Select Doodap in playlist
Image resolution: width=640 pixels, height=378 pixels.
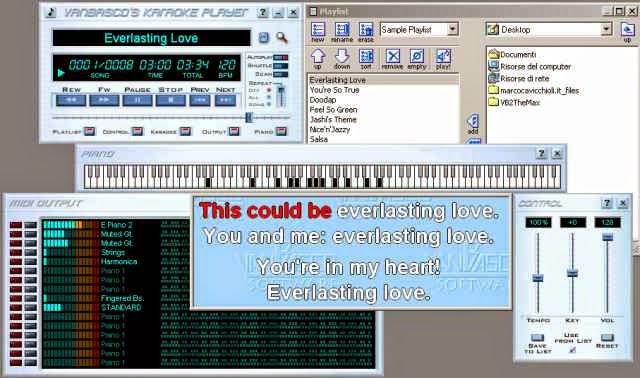(383, 100)
